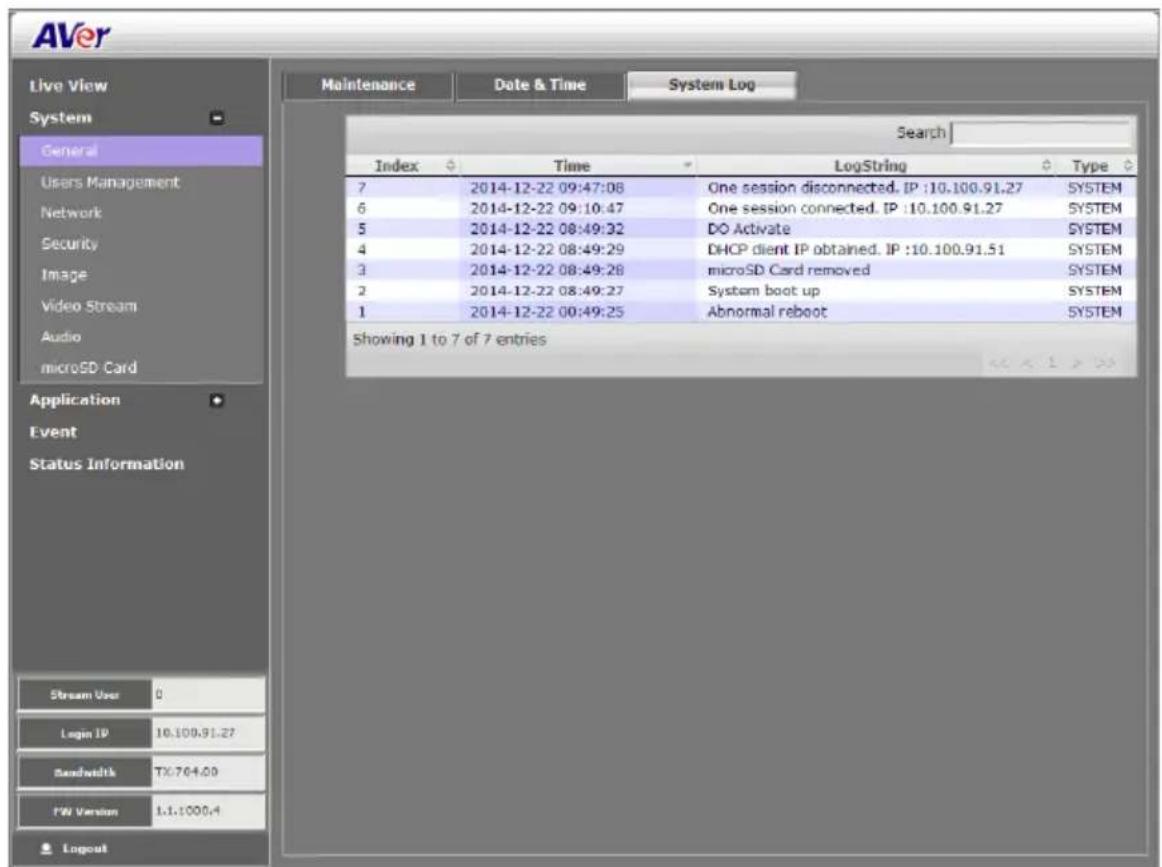Select General under System
1162x867 pixels.
(x=141, y=150)
